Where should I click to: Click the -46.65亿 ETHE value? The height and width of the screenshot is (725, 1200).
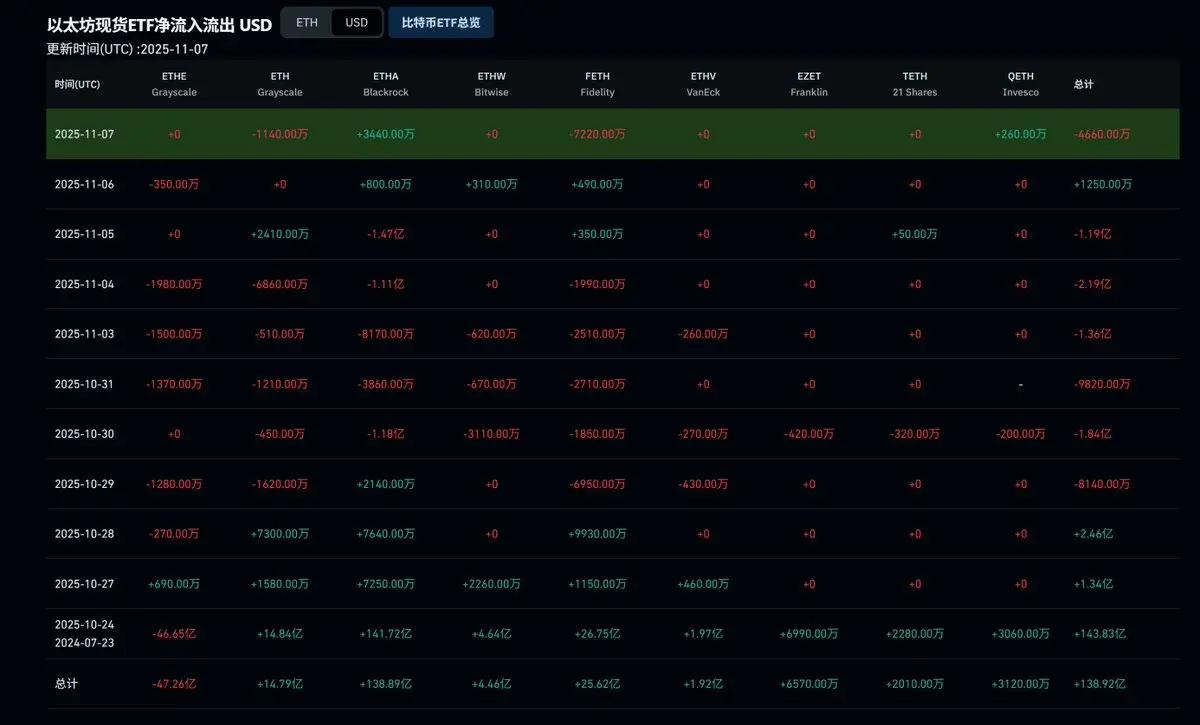(174, 634)
